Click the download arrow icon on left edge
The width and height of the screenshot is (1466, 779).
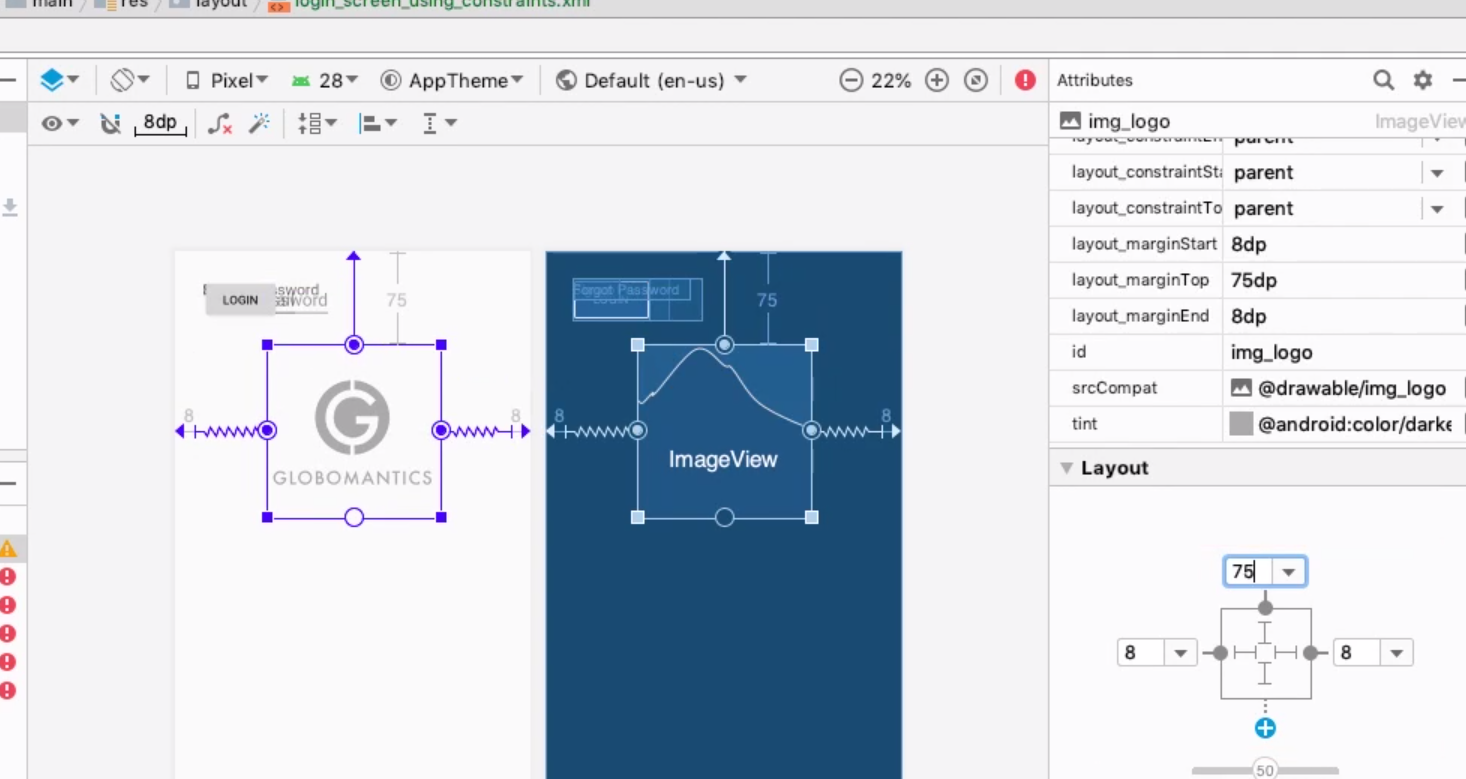(10, 207)
